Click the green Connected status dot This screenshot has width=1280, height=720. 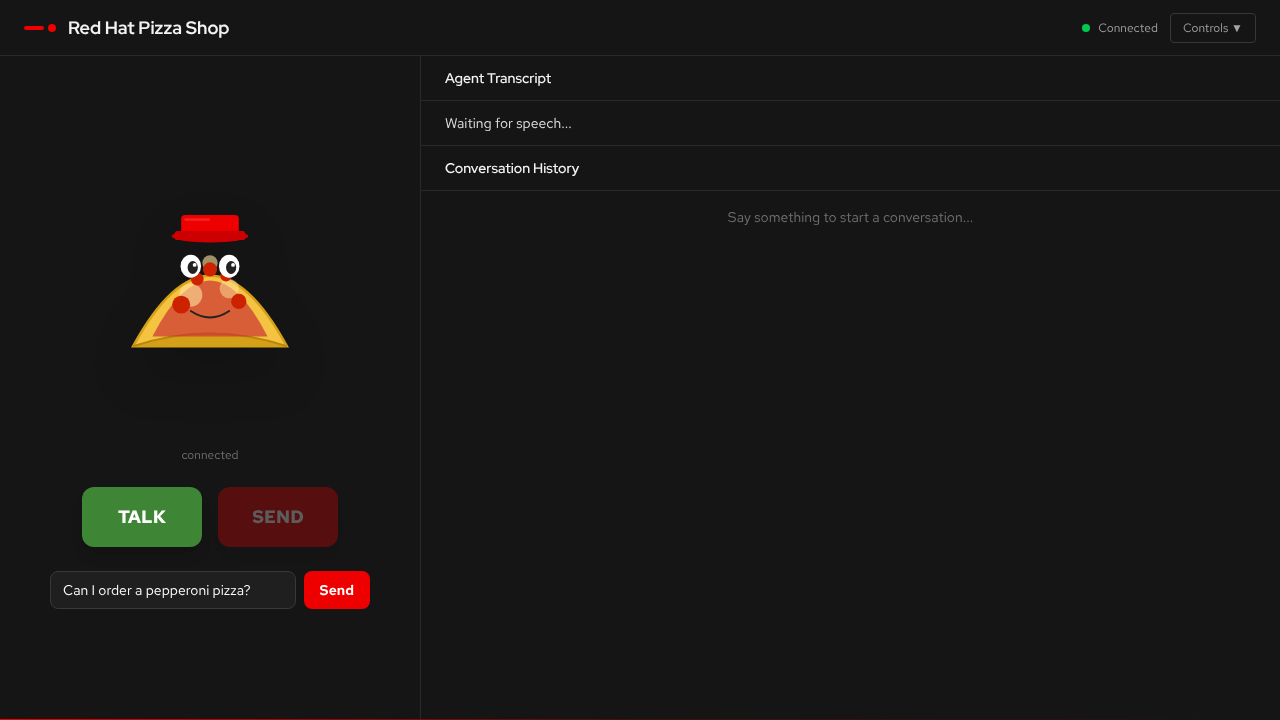(1085, 28)
